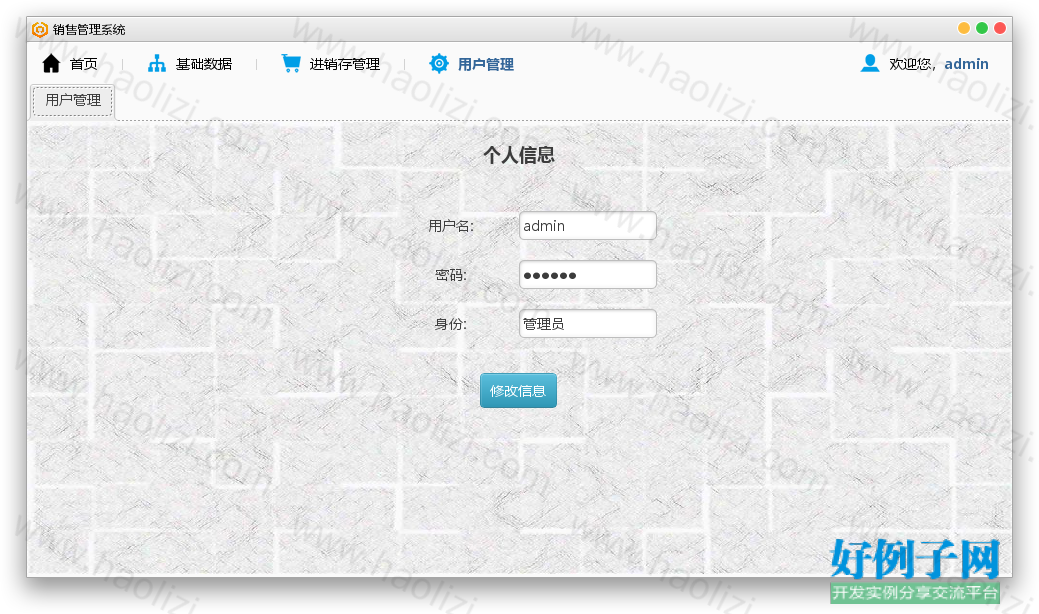Click the 密码: label
Viewport: 1039px width, 614px height.
[x=451, y=275]
